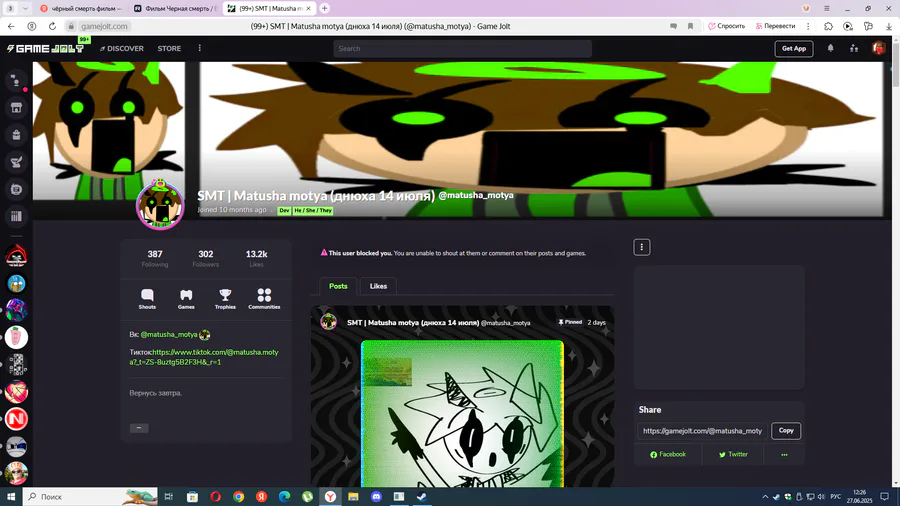Open the Yandex home button
This screenshot has height=506, width=900.
pos(32,26)
